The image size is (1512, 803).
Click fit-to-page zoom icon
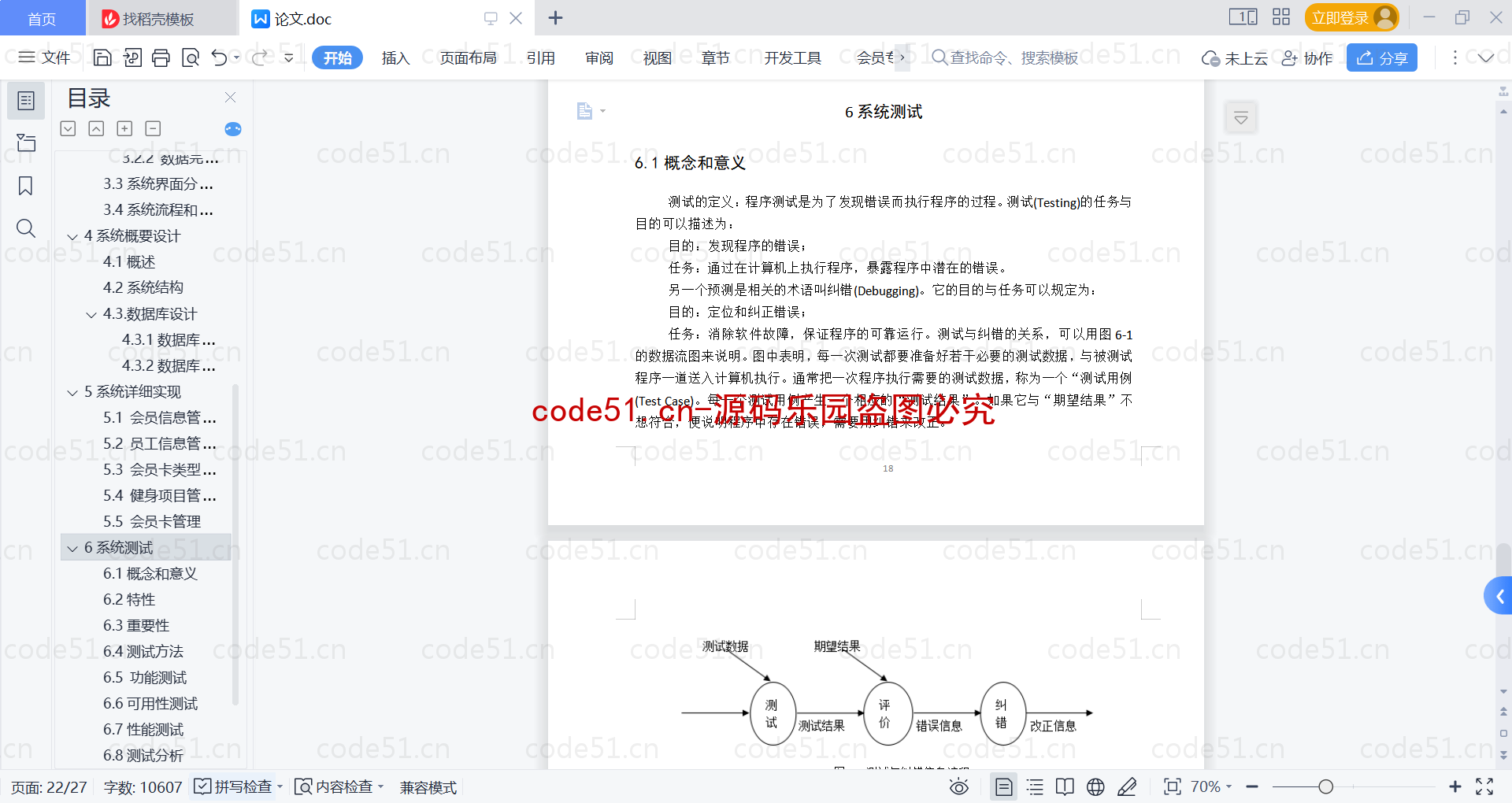pos(1173,786)
